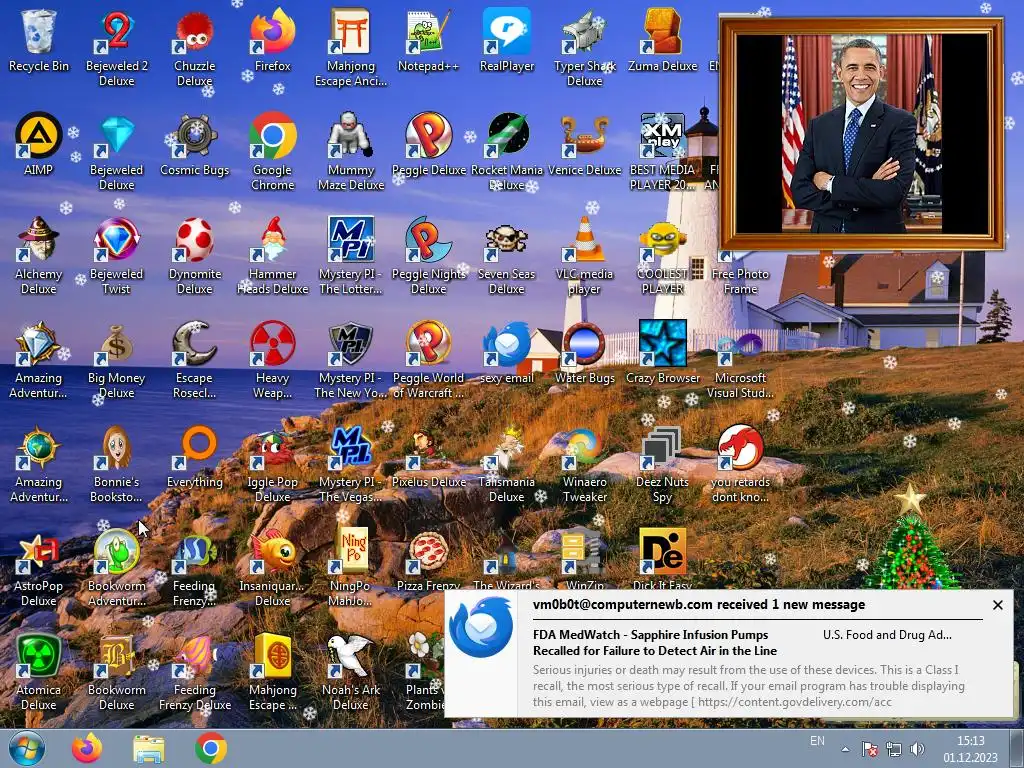Select Noah's Ark Deluxe icon
Viewport: 1024px width, 768px height.
[x=351, y=671]
